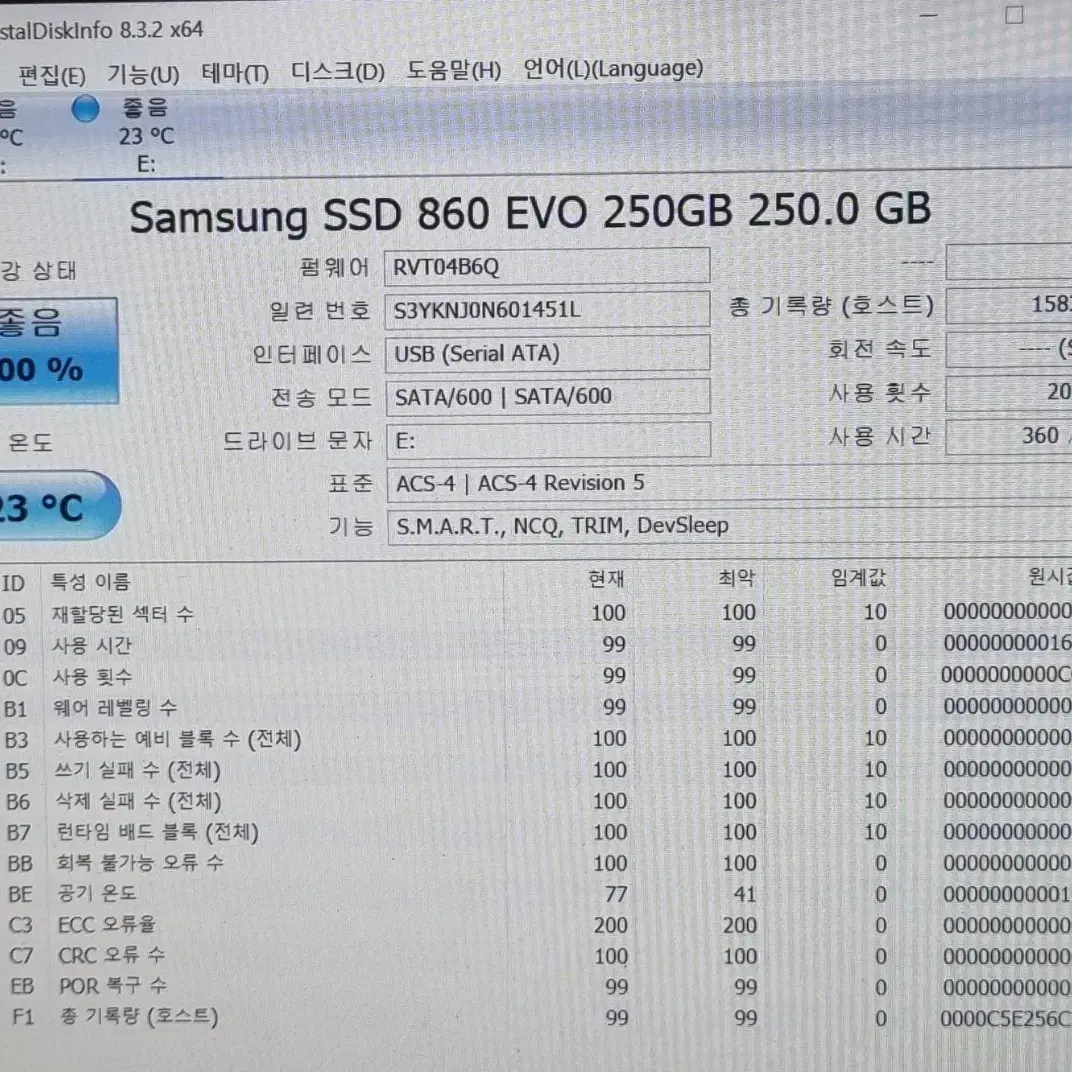Select the BE 공기 온도 row
The image size is (1072, 1072).
tap(536, 894)
